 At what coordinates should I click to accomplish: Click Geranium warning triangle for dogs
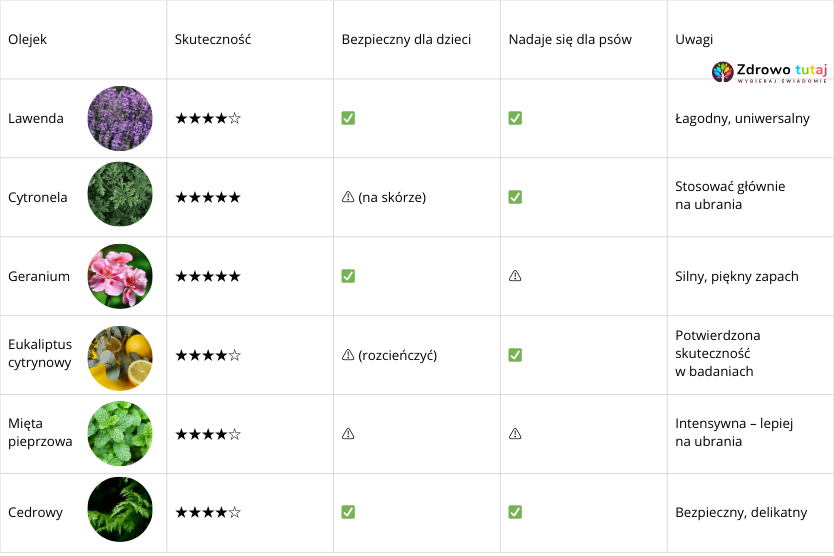[x=515, y=276]
